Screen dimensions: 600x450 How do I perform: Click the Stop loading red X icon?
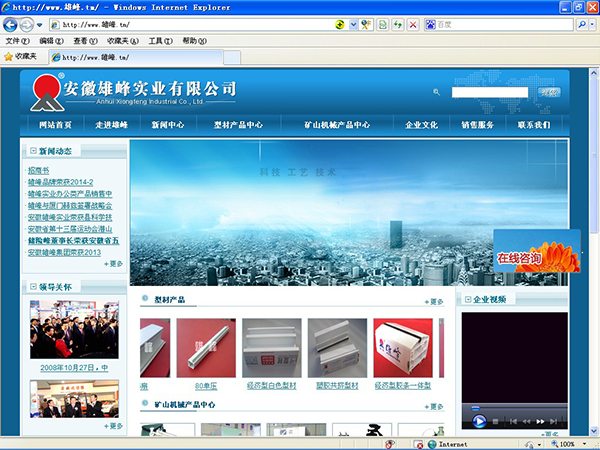click(413, 23)
